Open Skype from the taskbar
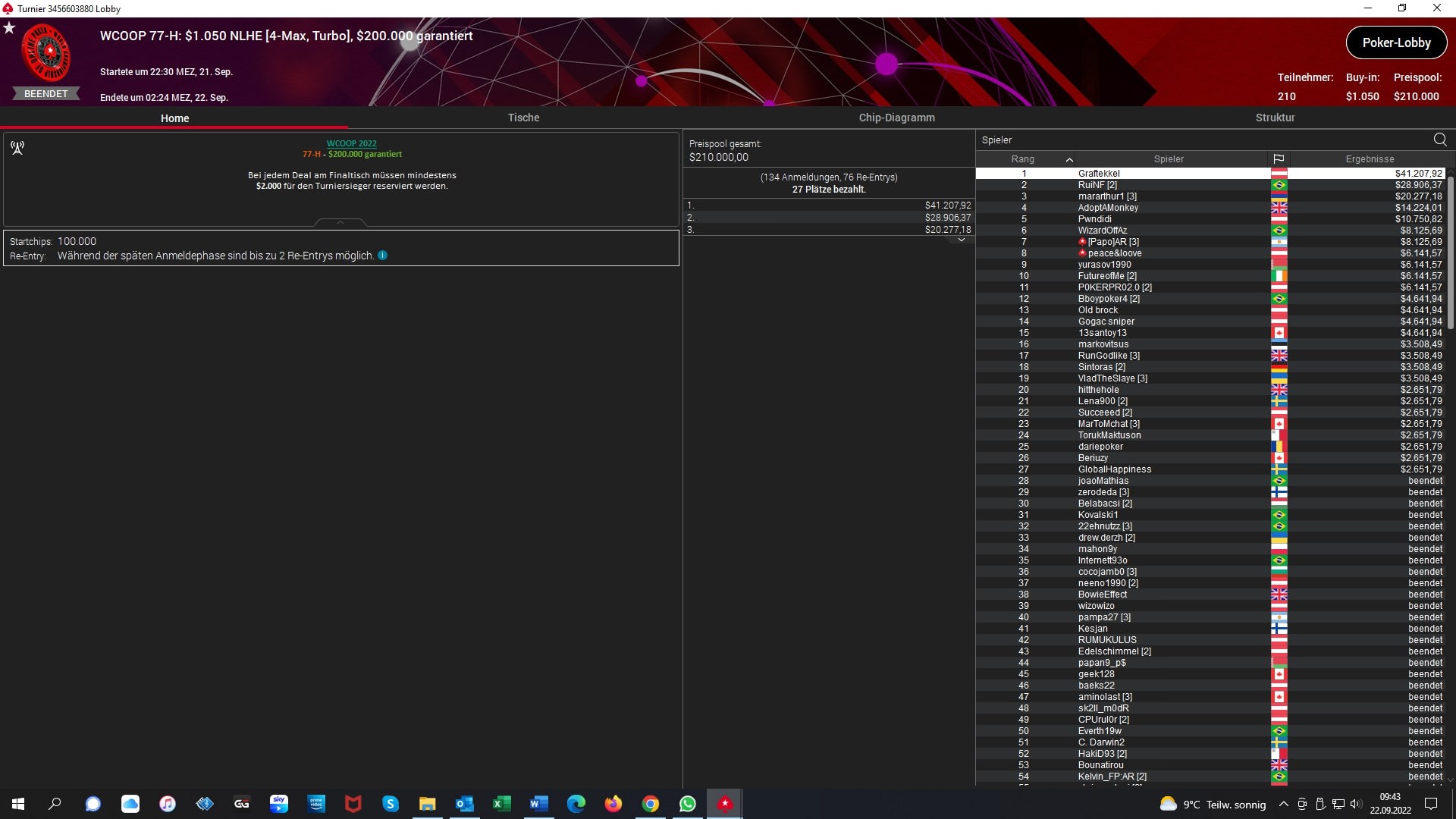 [x=391, y=804]
